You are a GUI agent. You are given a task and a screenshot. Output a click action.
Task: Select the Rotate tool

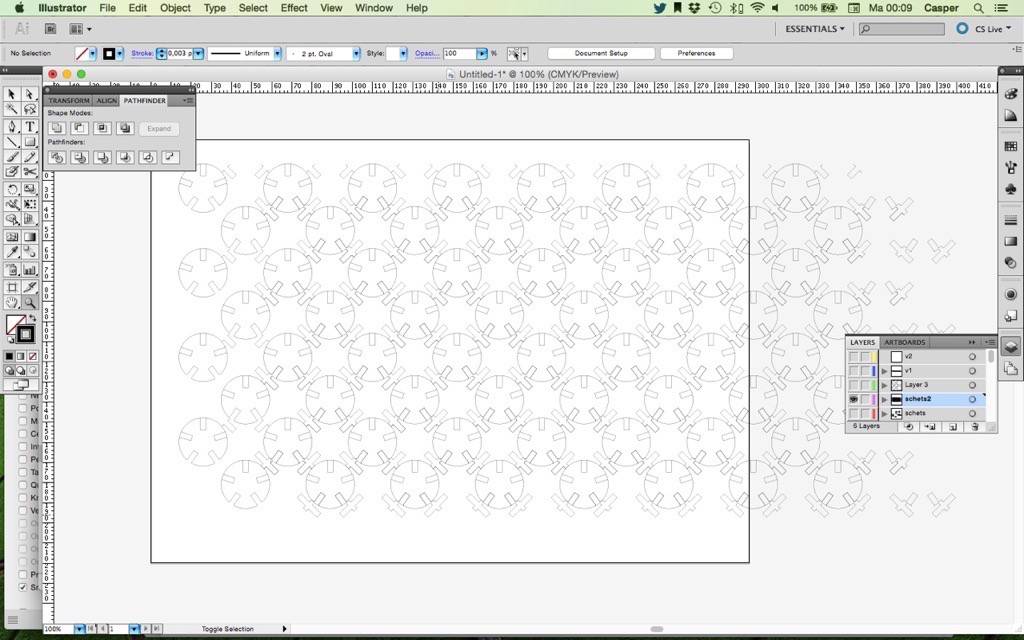(12, 189)
